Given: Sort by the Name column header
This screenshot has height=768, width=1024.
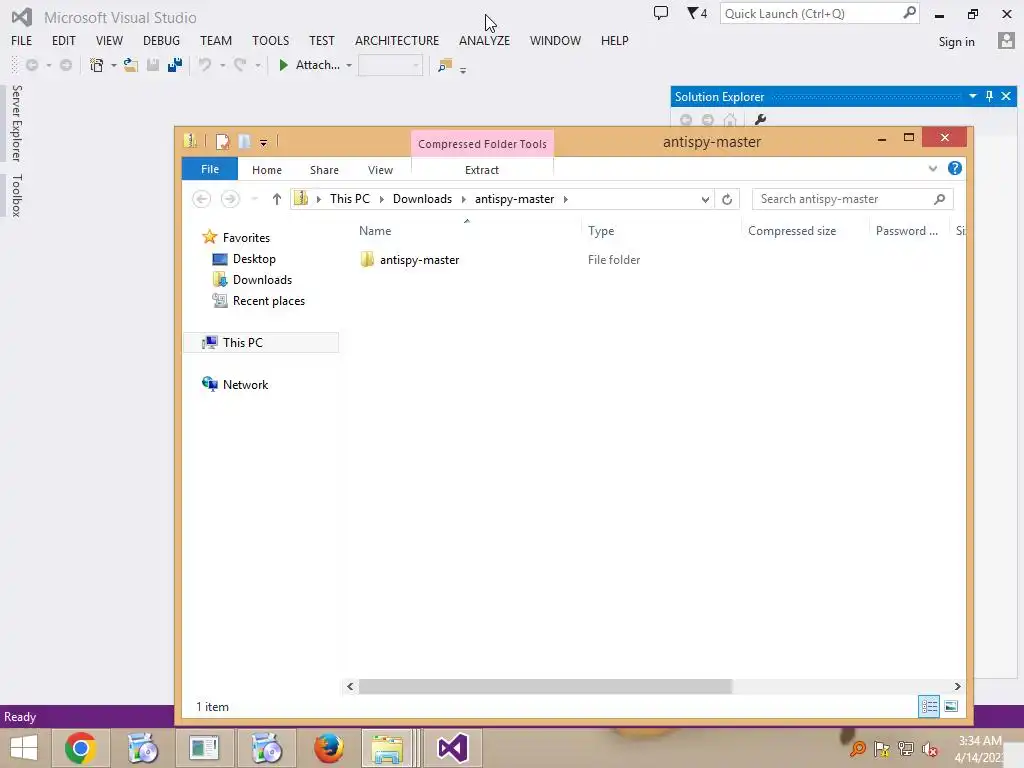Looking at the screenshot, I should pyautogui.click(x=375, y=231).
